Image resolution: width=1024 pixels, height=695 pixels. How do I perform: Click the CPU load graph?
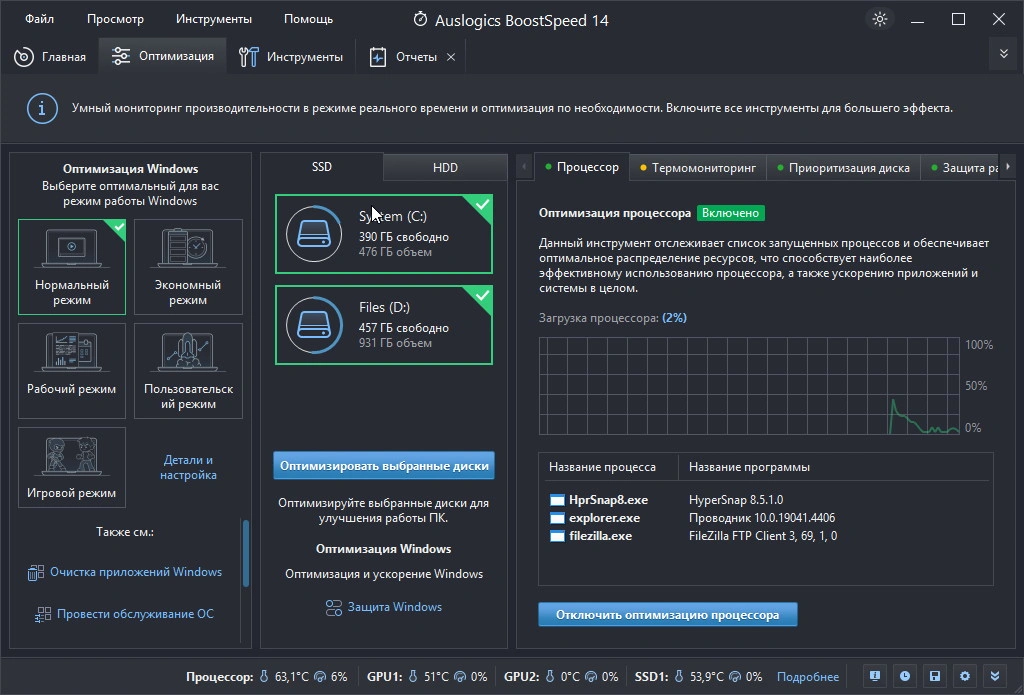coord(749,386)
